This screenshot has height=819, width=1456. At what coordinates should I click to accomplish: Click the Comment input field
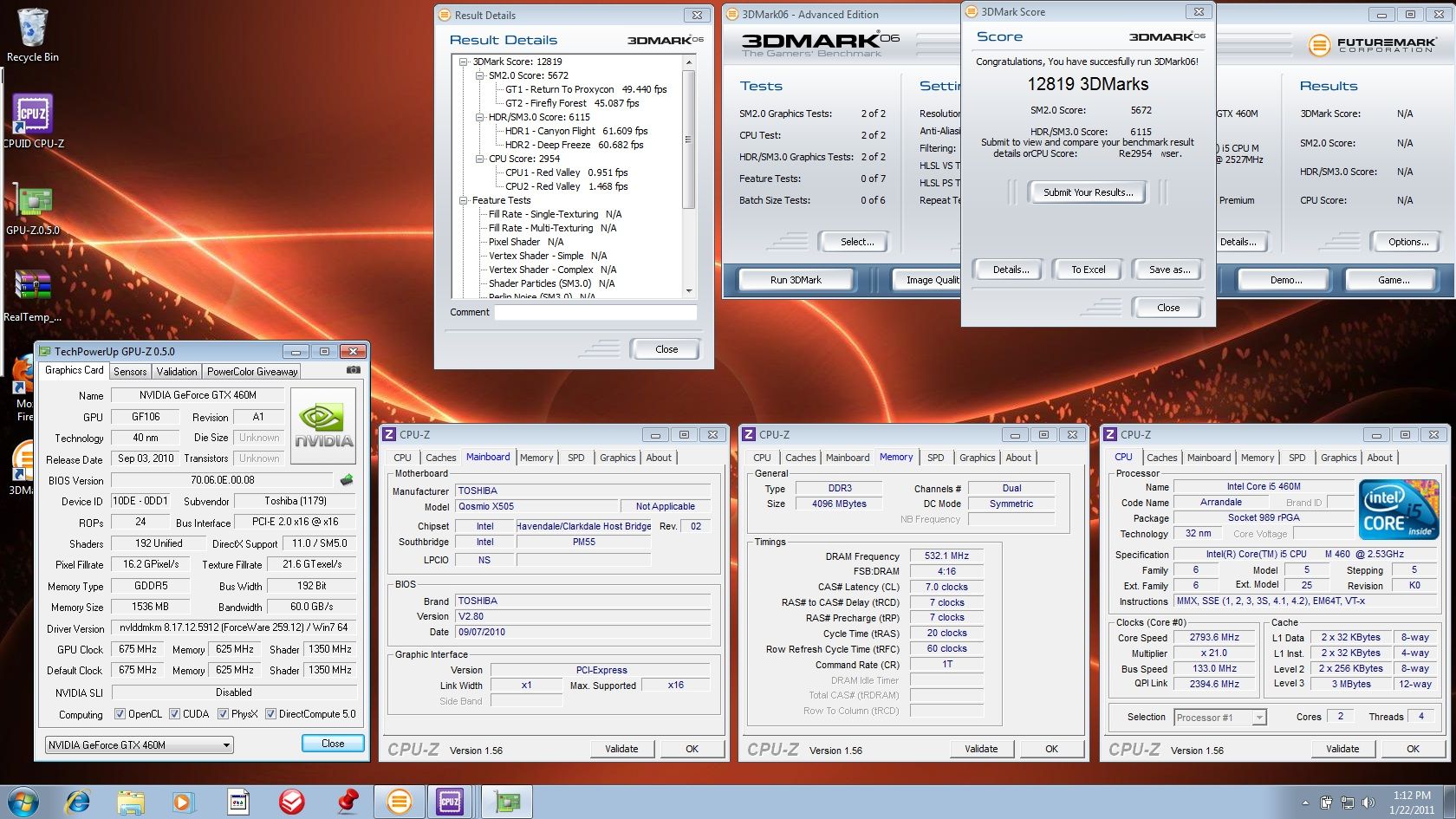595,312
